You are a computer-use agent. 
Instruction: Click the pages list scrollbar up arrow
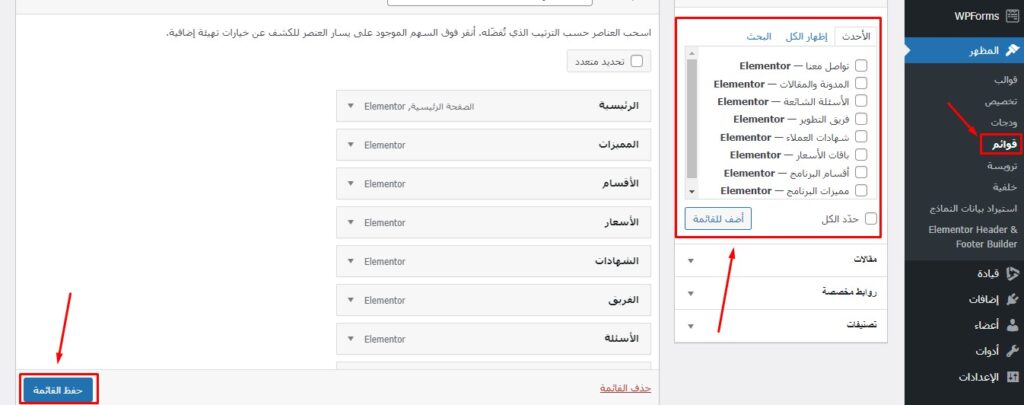[692, 53]
